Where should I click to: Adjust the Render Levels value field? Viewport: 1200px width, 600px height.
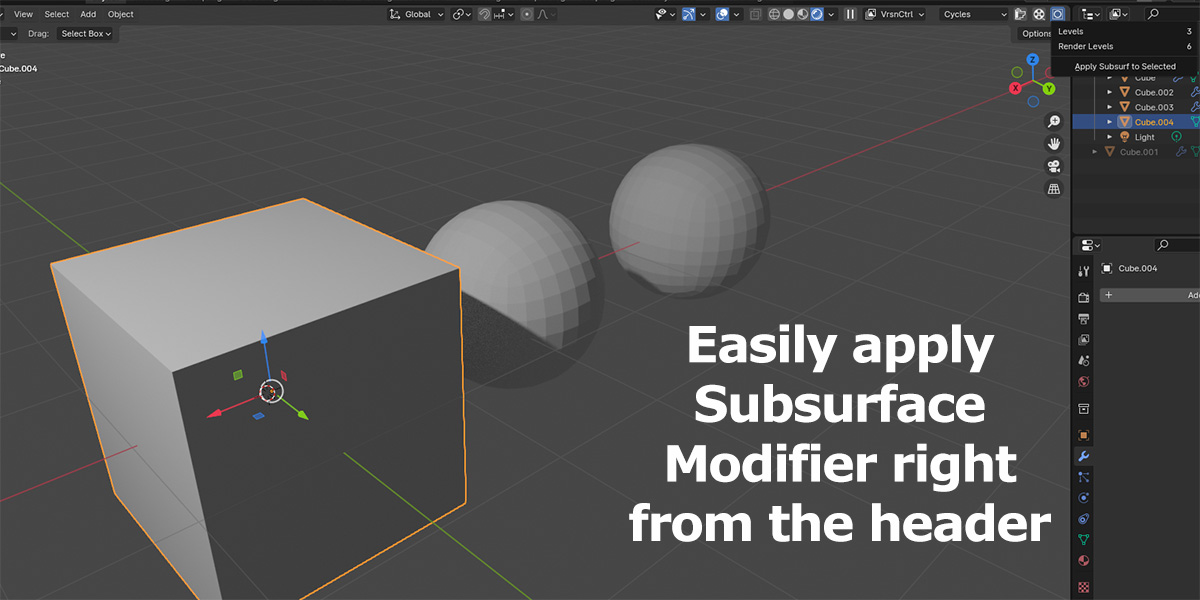(1125, 46)
